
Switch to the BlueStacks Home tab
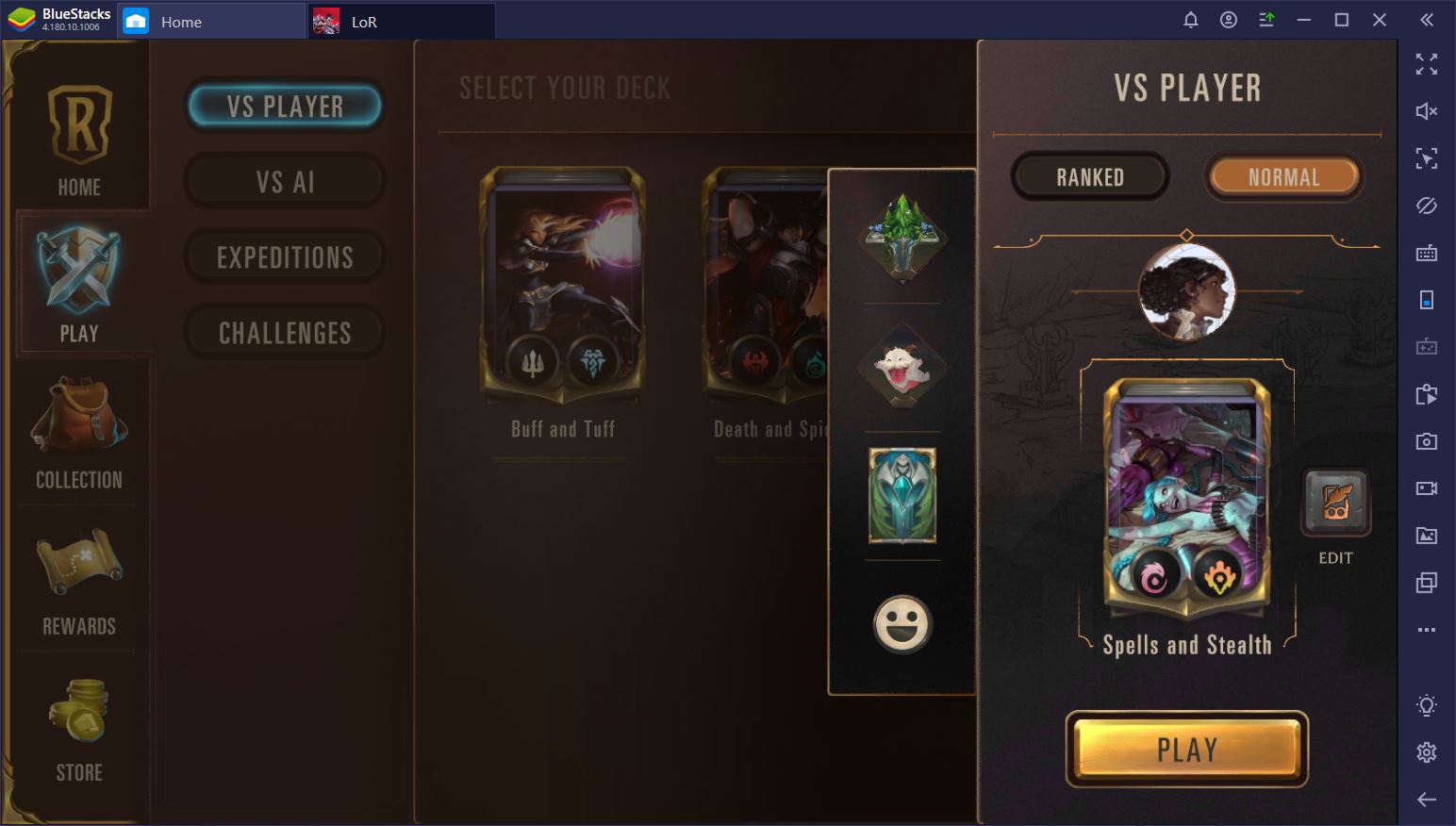point(181,22)
